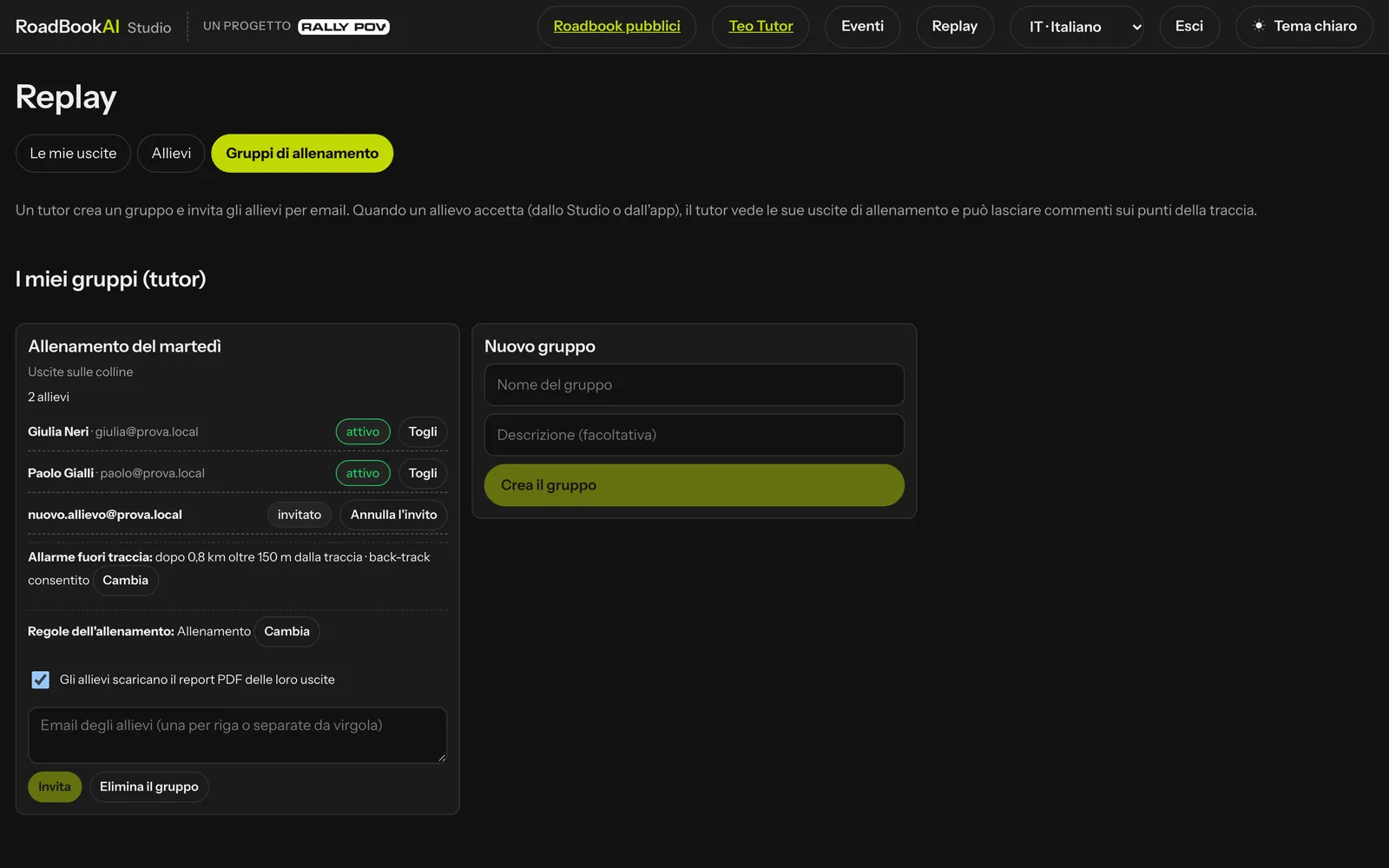The height and width of the screenshot is (868, 1389).
Task: Delete the group with Elimina il gruppo
Action: (x=149, y=787)
